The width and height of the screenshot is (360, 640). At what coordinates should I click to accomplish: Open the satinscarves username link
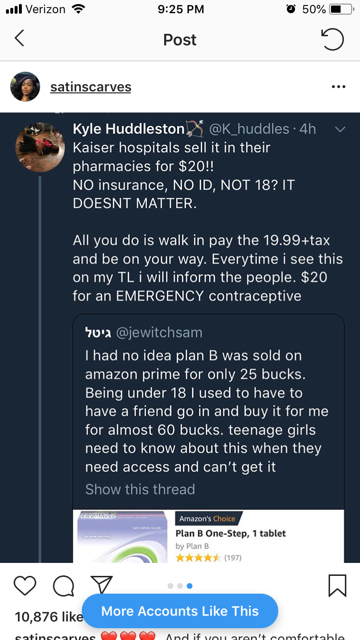pos(91,87)
